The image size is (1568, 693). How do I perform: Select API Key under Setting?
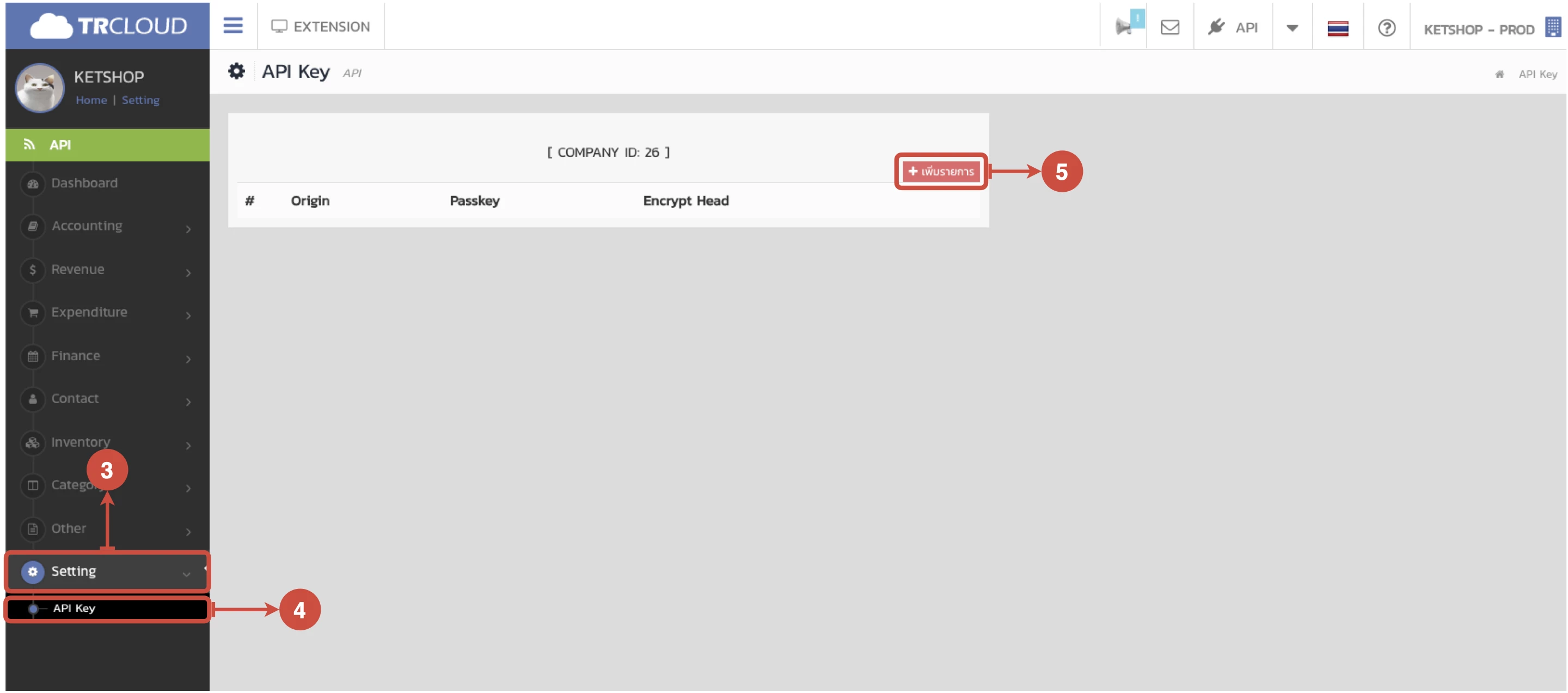[x=73, y=609]
